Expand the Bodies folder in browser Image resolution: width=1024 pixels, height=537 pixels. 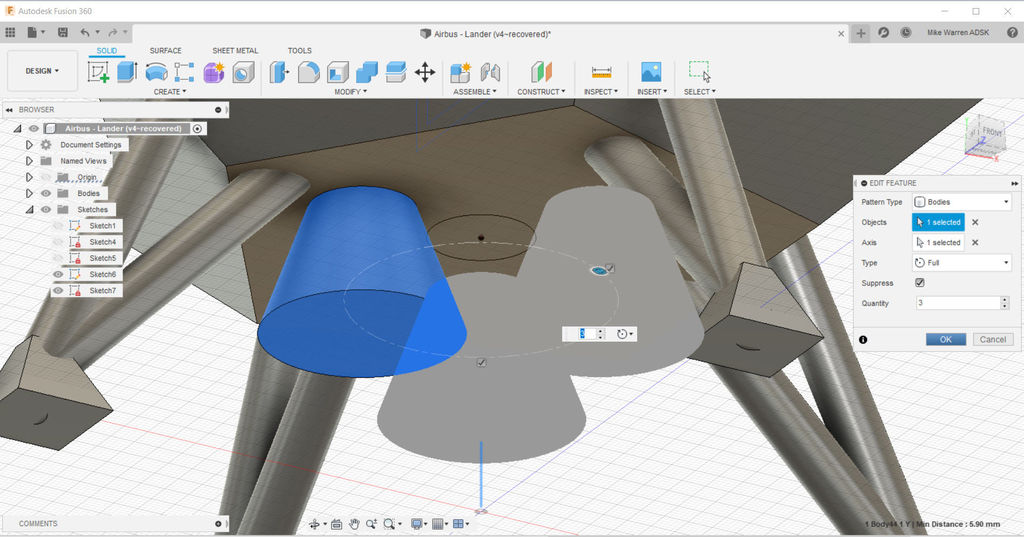[x=30, y=193]
